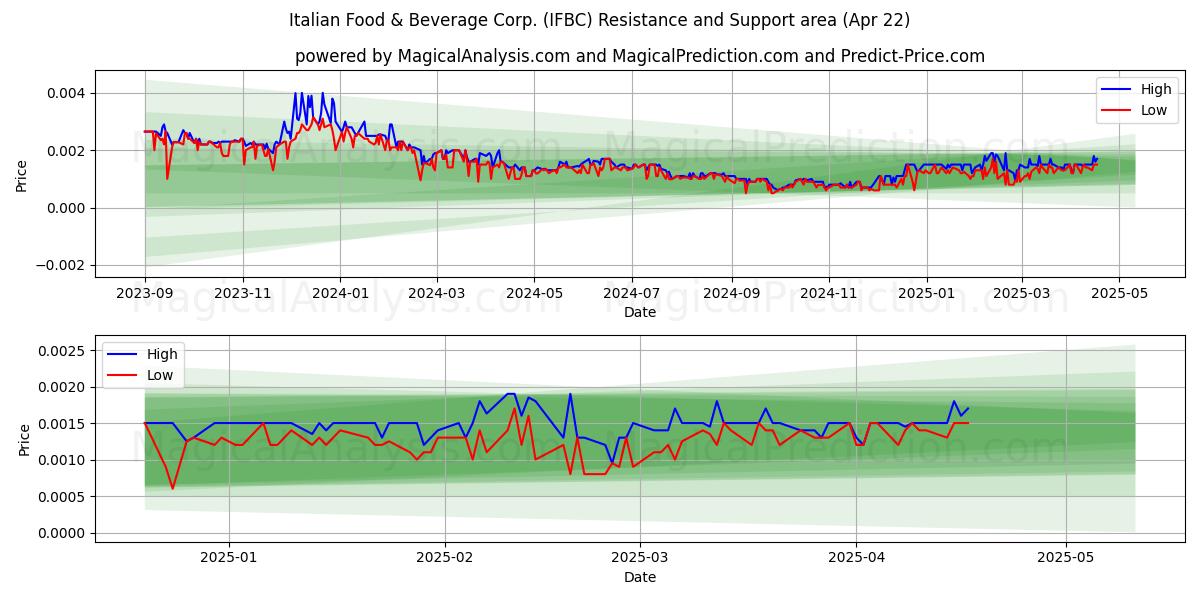This screenshot has height=600, width=1200.
Task: Click the 'Price' y-axis label of the top chart
Action: (x=22, y=174)
